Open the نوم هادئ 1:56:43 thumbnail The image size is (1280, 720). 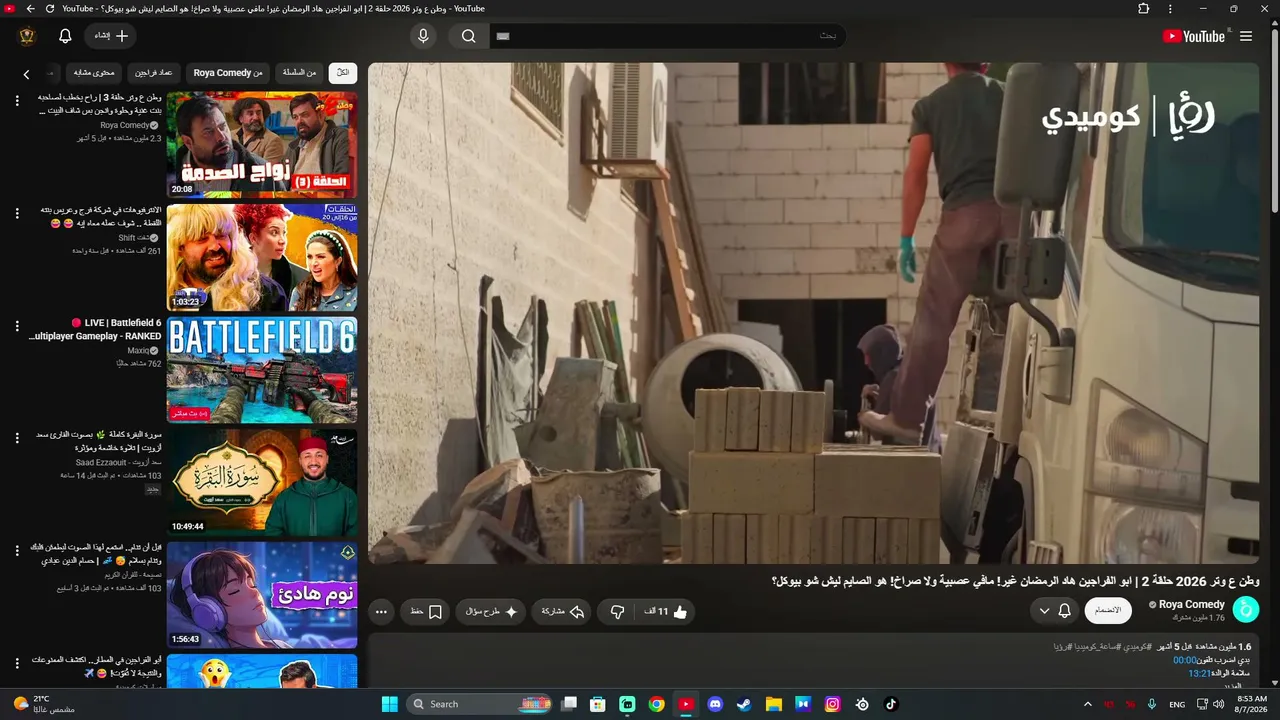[x=262, y=596]
